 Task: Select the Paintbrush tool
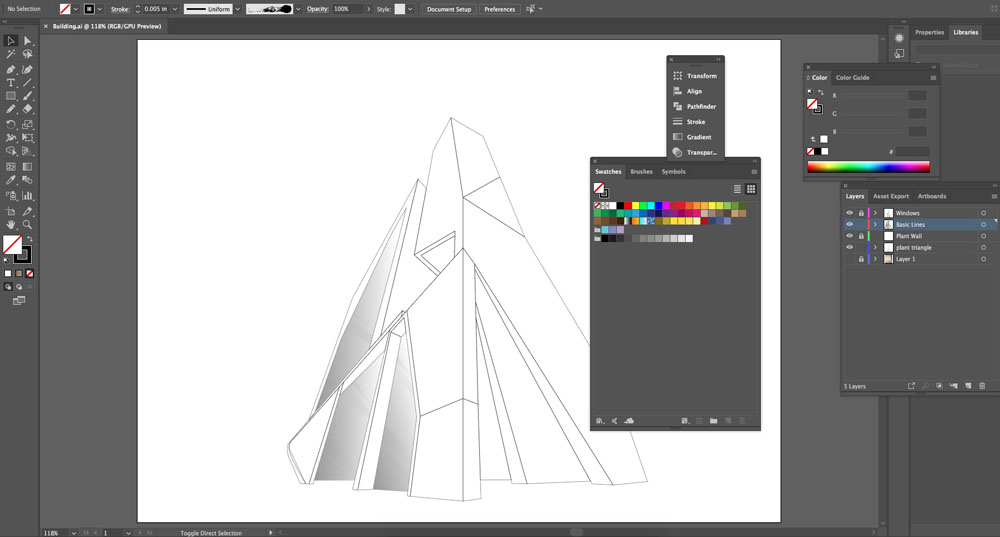point(27,96)
